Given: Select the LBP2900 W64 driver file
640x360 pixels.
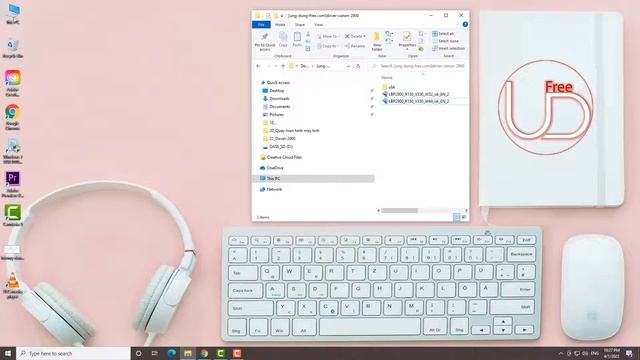Looking at the screenshot, I should tap(416, 101).
